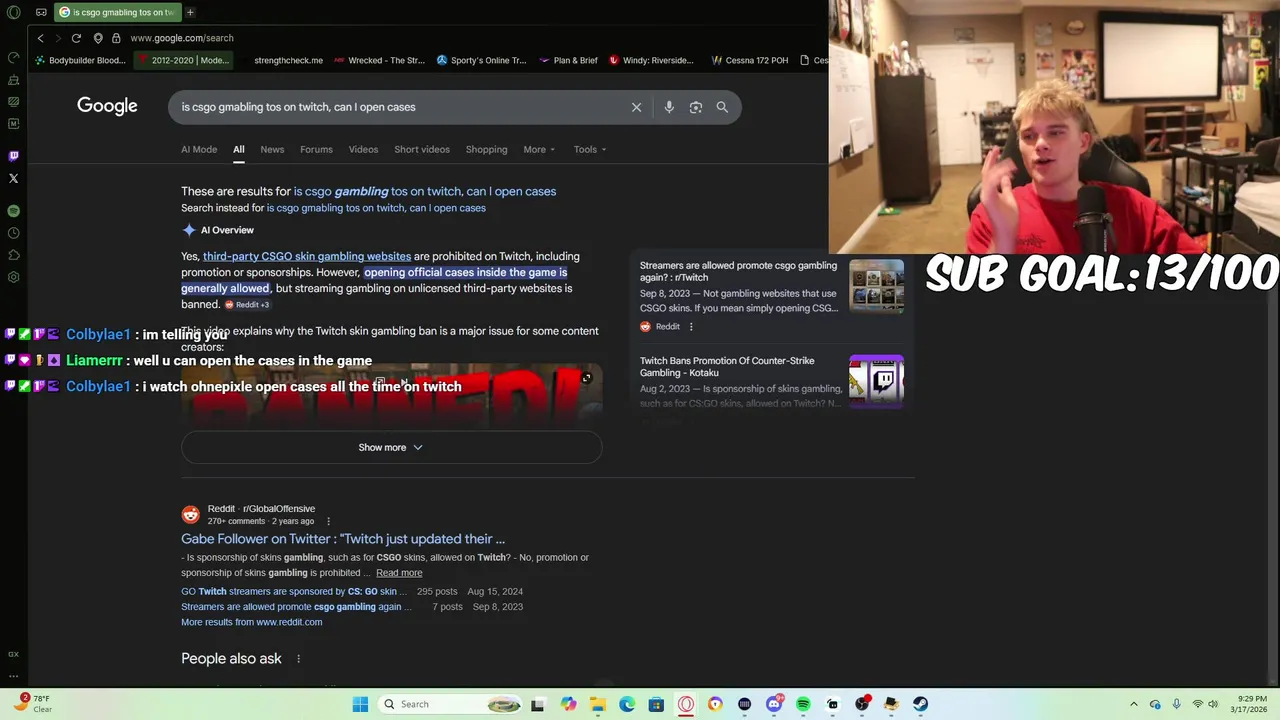Switch to Videos results tab
The width and height of the screenshot is (1280, 720).
(x=363, y=149)
